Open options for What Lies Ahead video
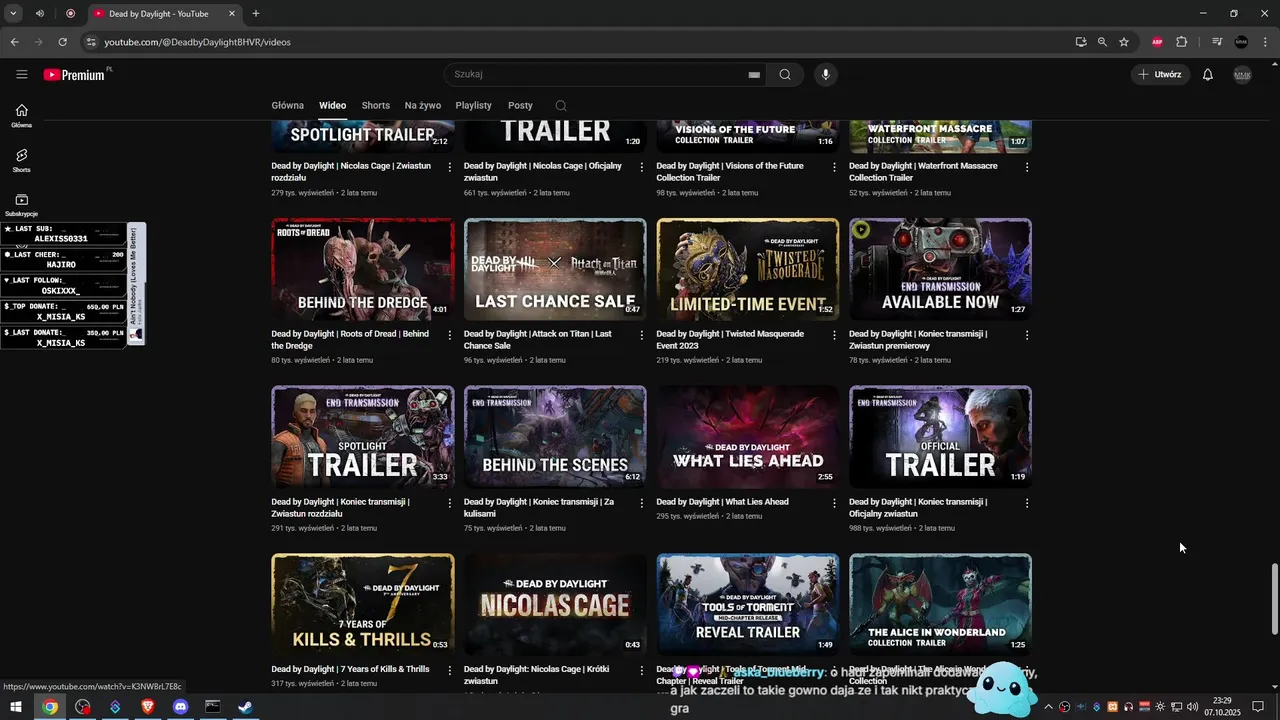This screenshot has width=1280, height=720. pos(834,503)
